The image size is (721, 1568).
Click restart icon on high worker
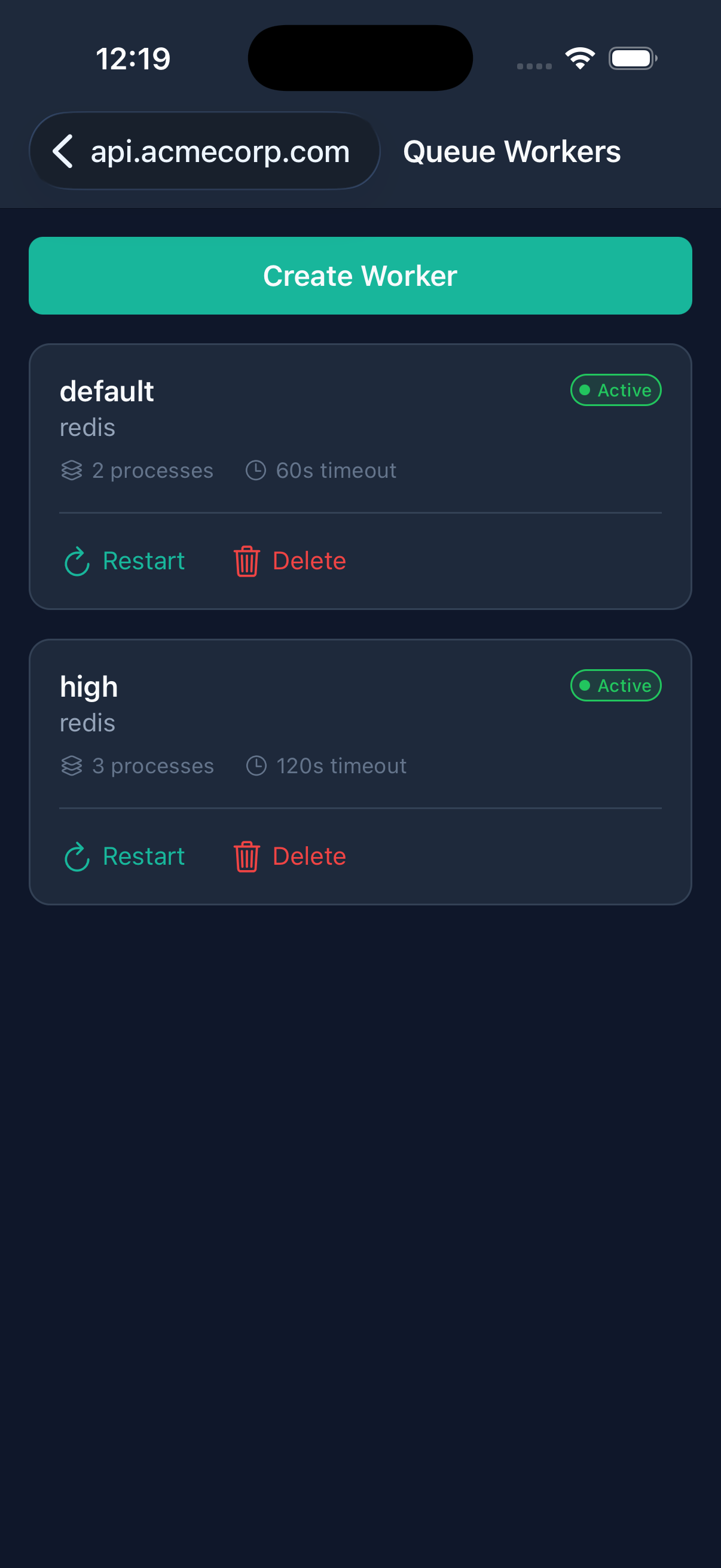pyautogui.click(x=77, y=856)
